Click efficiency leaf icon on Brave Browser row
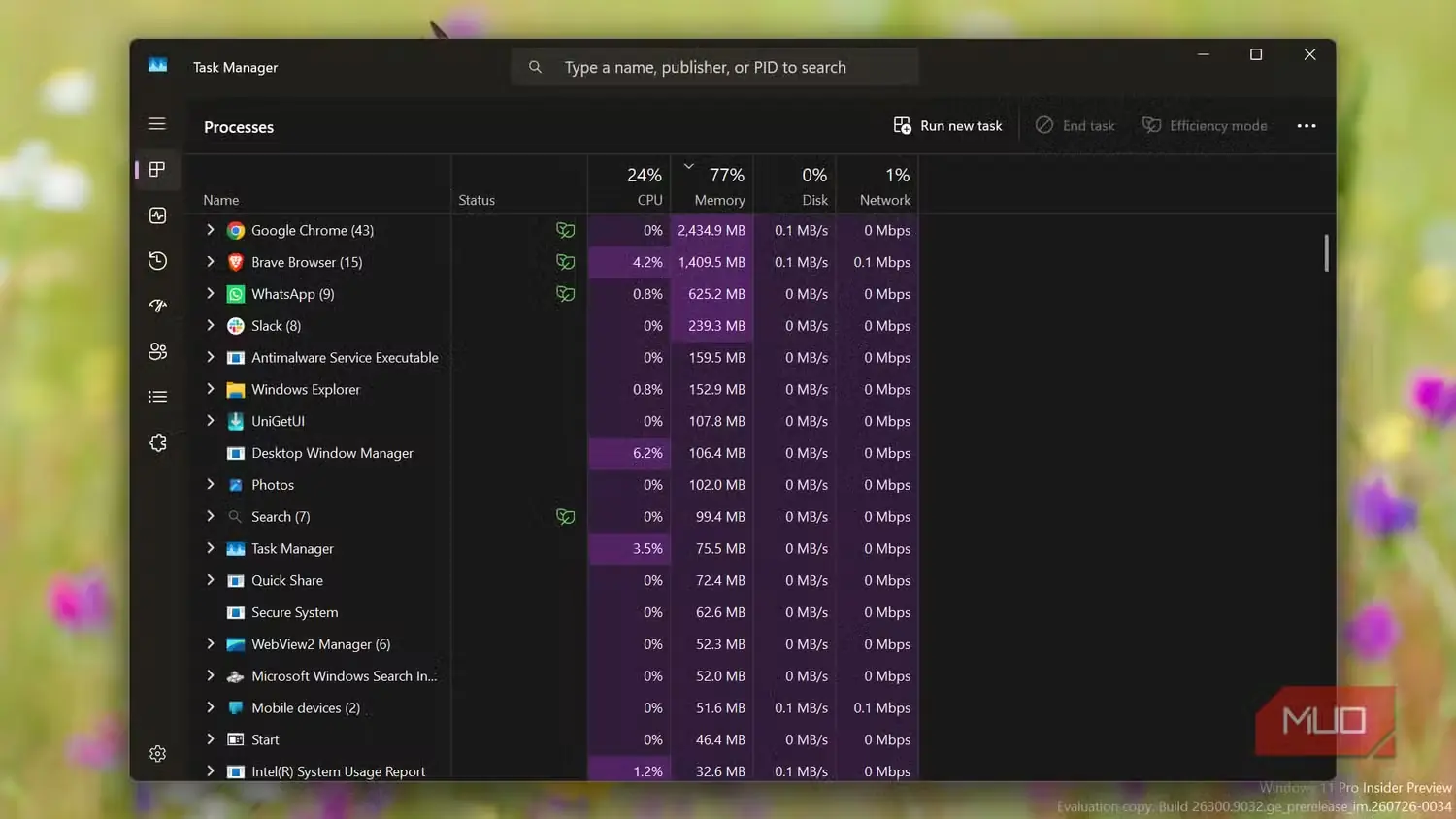Screen dimensions: 1456x819 tap(565, 262)
